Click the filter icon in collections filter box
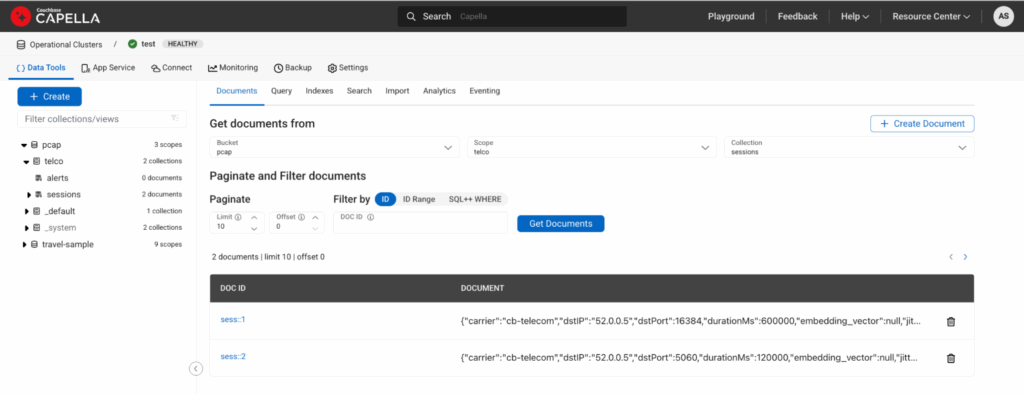This screenshot has height=395, width=1024. point(174,118)
